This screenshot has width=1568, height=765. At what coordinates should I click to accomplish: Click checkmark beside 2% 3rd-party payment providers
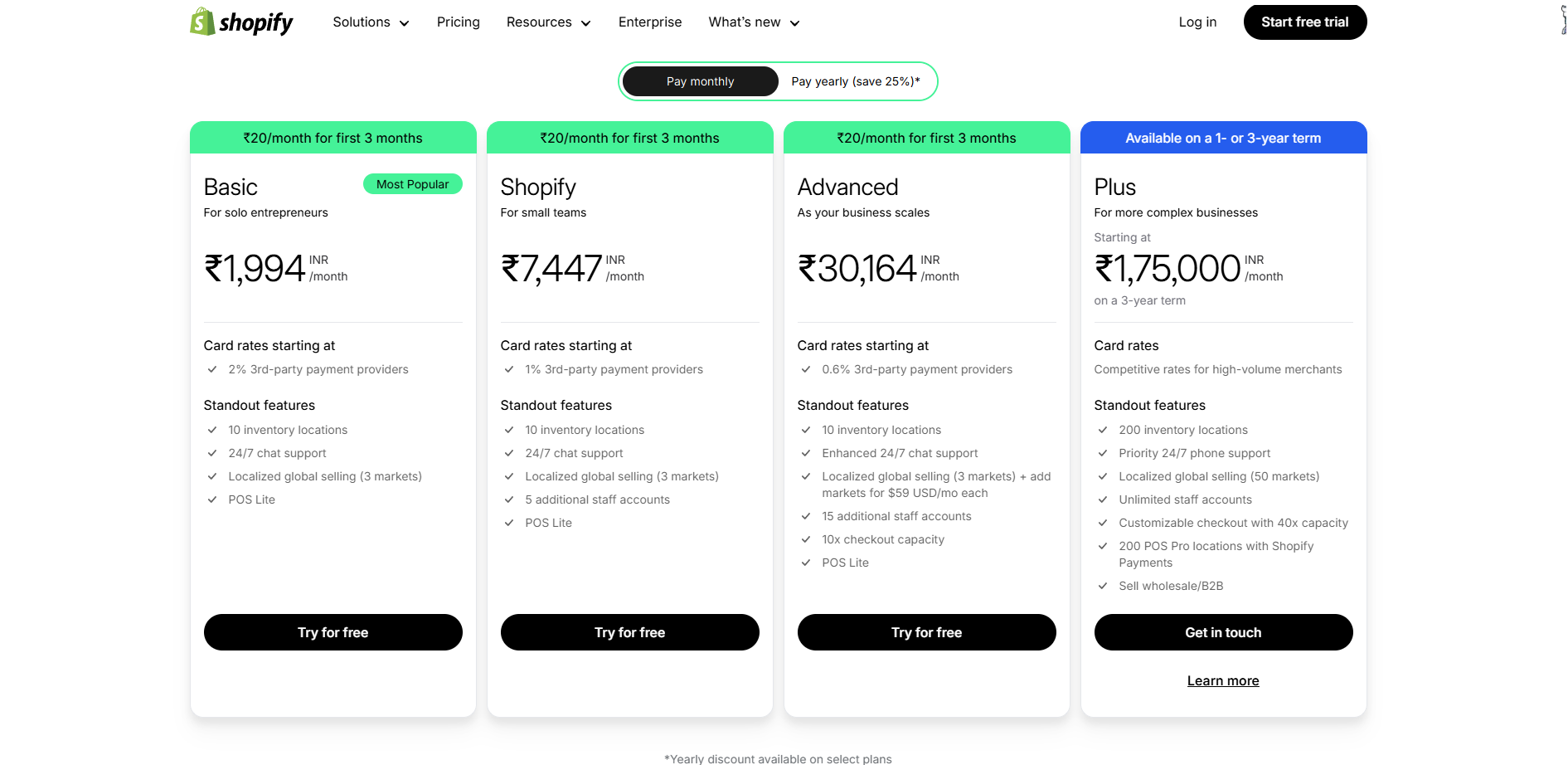[x=212, y=369]
